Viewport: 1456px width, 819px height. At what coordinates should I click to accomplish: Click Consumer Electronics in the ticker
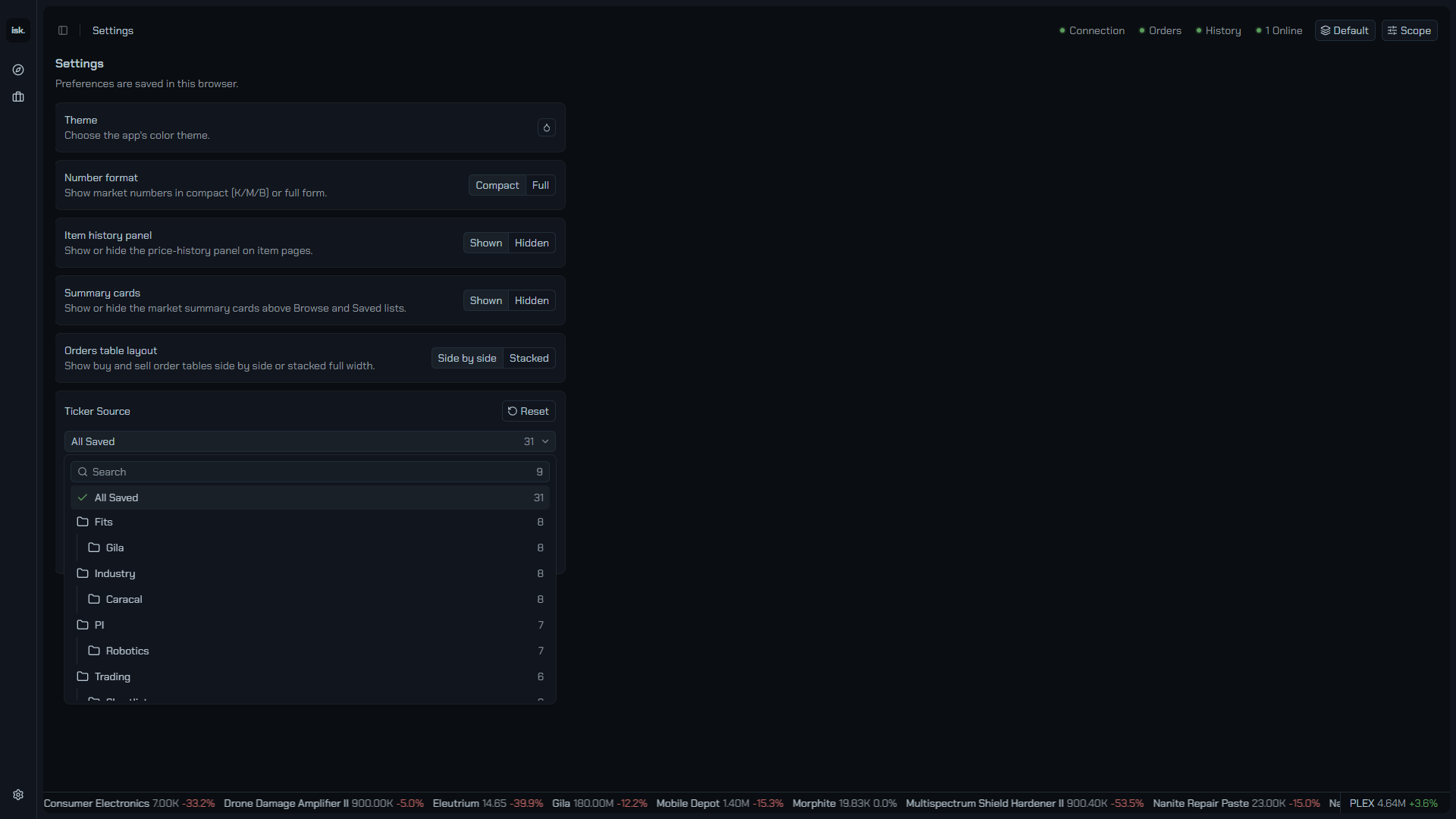129,803
